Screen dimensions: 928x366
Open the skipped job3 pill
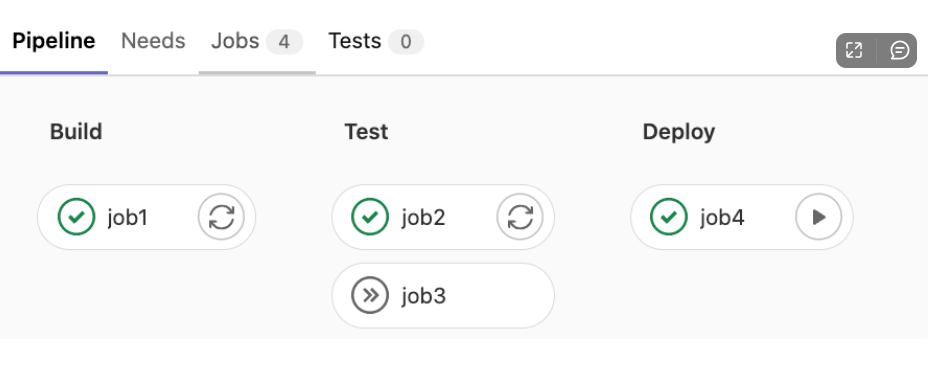pos(443,296)
